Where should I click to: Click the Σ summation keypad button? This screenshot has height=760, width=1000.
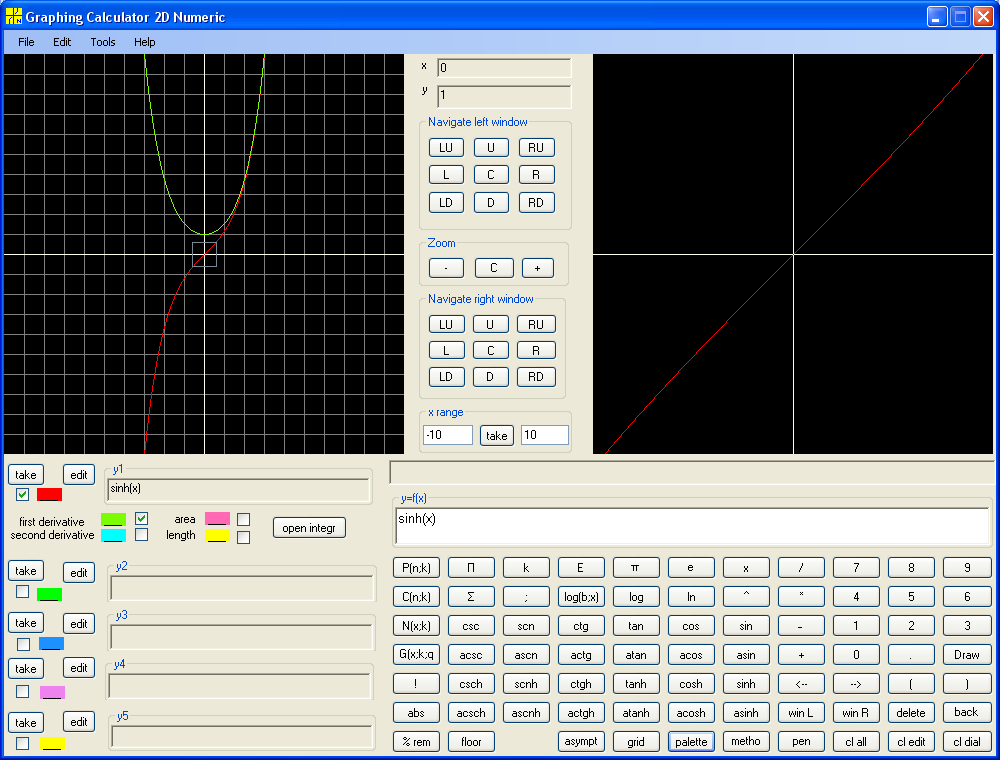471,597
